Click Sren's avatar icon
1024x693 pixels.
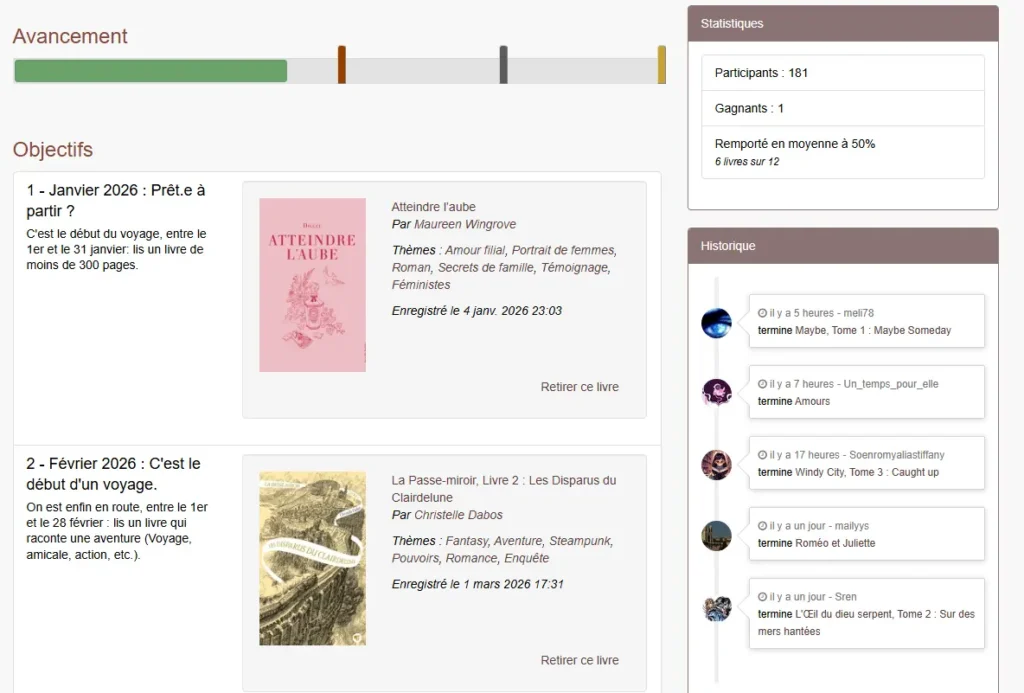[716, 608]
